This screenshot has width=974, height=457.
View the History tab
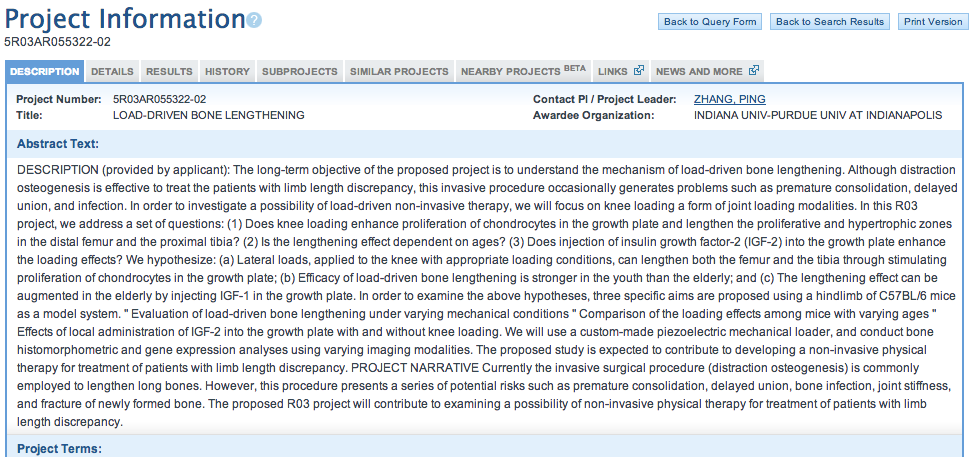click(x=227, y=71)
